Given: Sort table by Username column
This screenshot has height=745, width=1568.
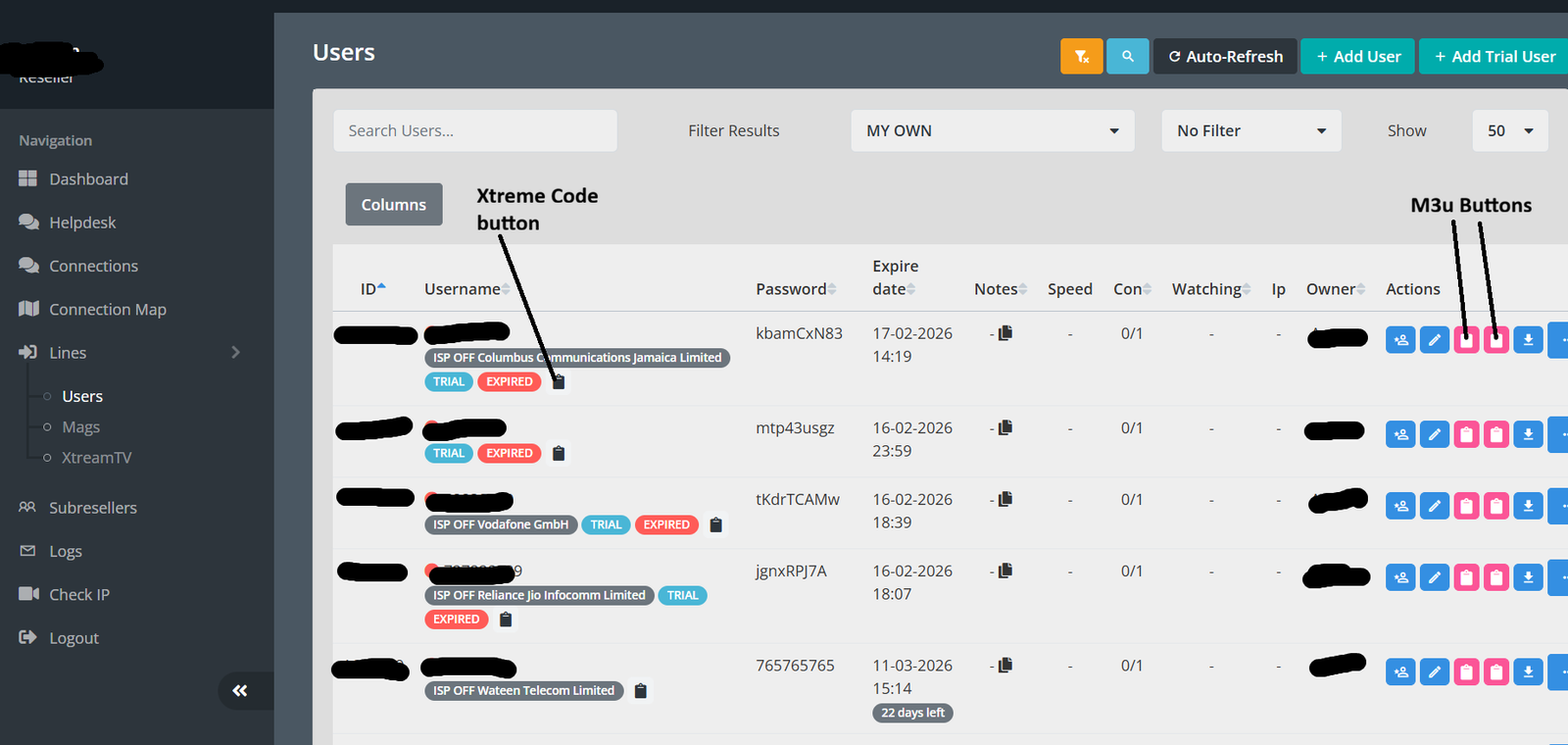Looking at the screenshot, I should click(467, 289).
